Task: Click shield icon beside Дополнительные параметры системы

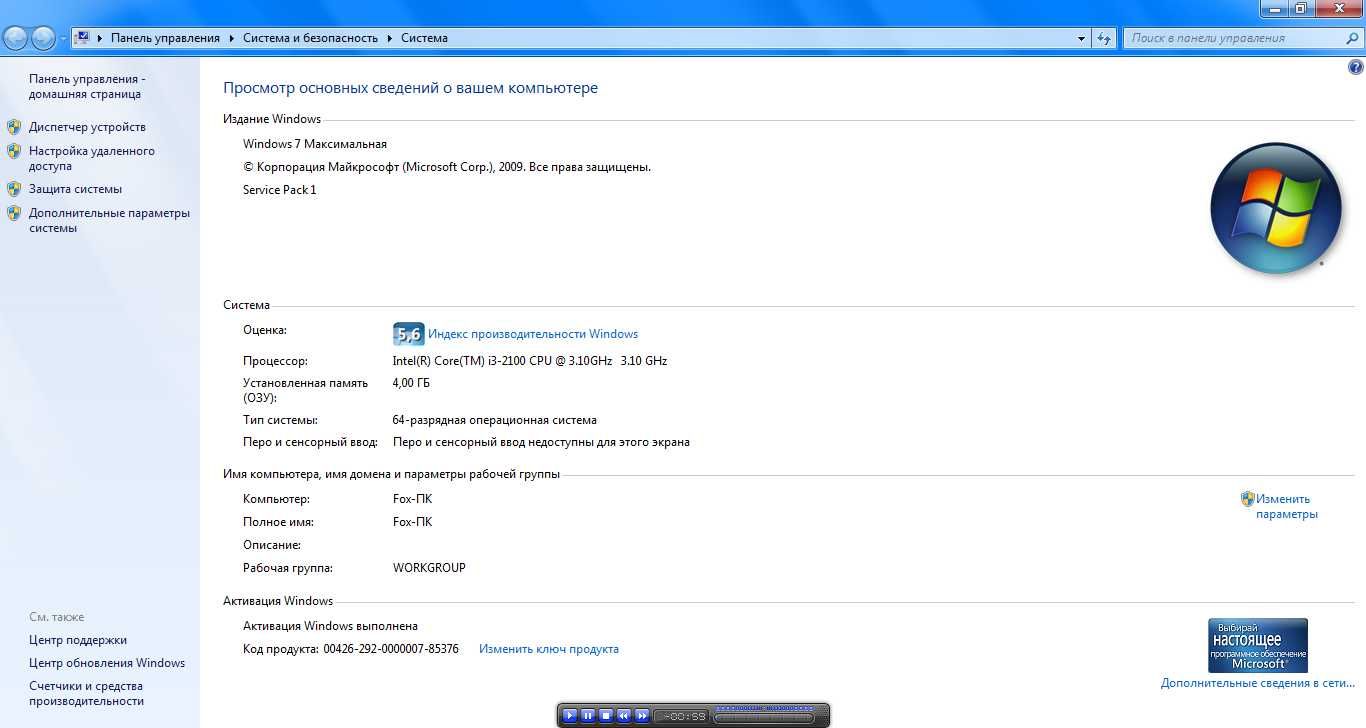Action: (x=14, y=213)
